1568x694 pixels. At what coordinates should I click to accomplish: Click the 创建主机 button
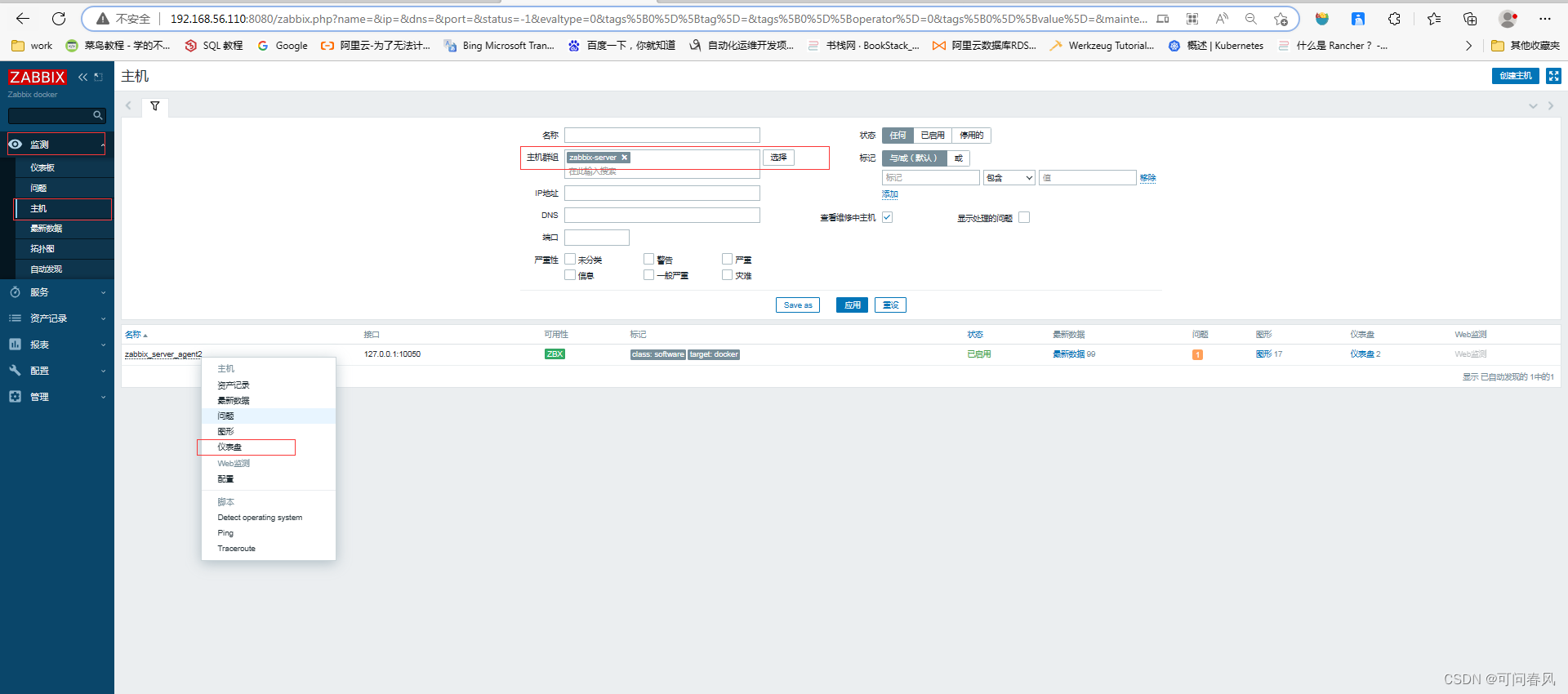click(x=1515, y=76)
